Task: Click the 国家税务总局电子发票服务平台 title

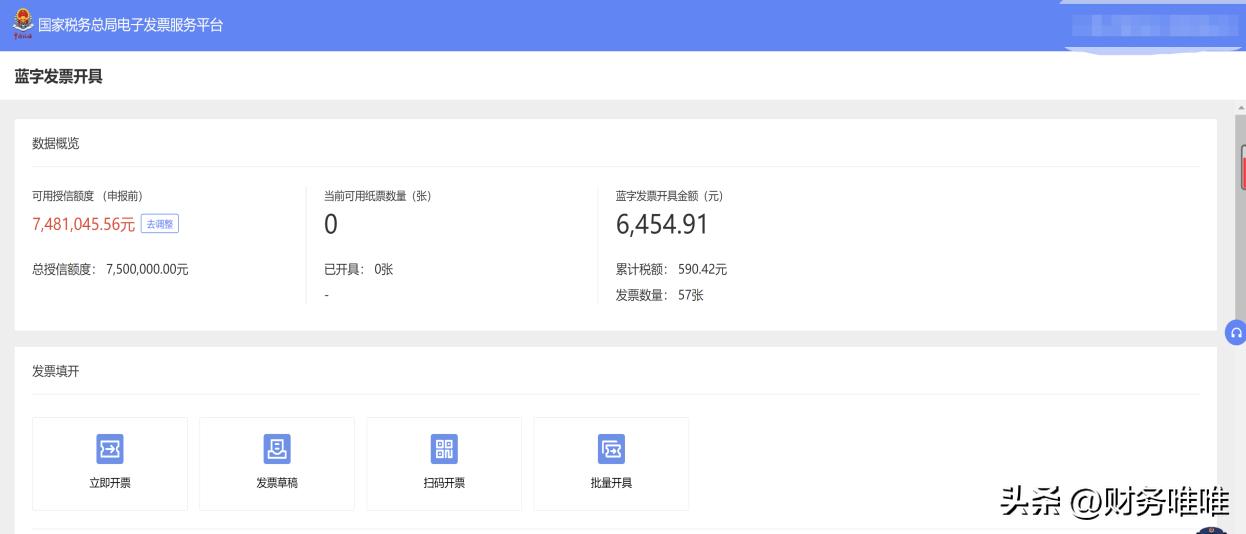Action: click(131, 25)
